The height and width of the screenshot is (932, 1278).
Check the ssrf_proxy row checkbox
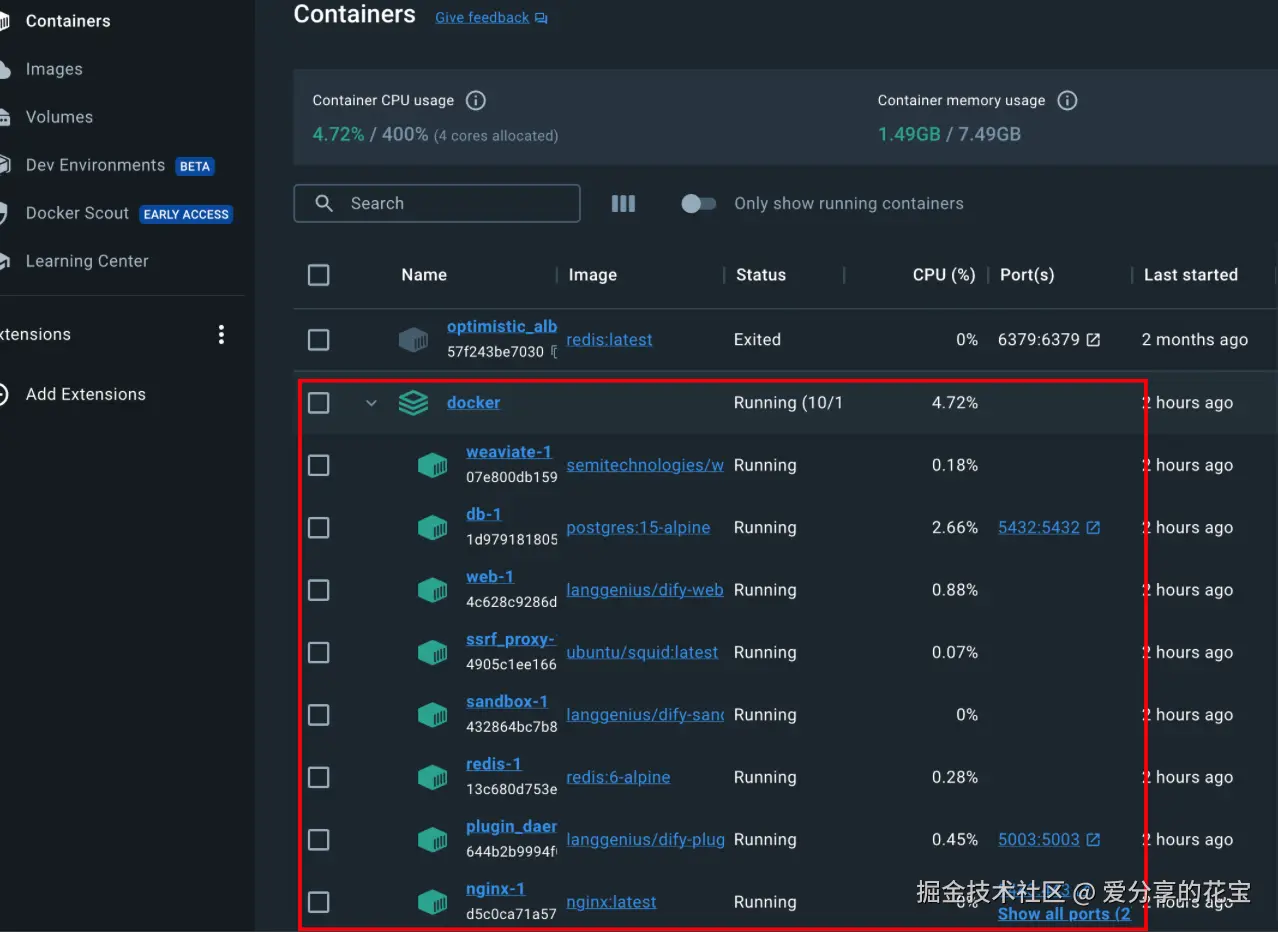[318, 653]
